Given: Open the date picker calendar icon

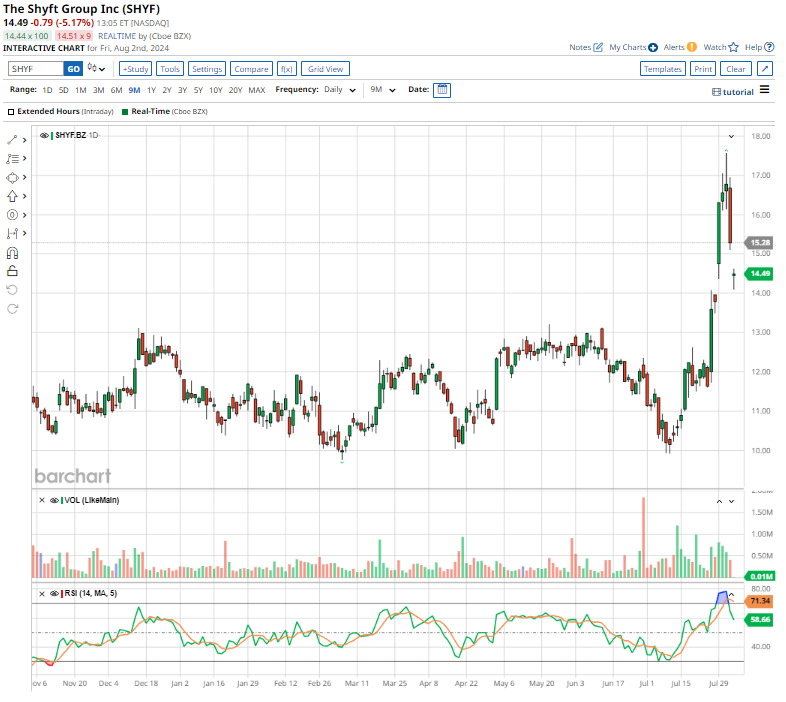Looking at the screenshot, I should [x=442, y=90].
